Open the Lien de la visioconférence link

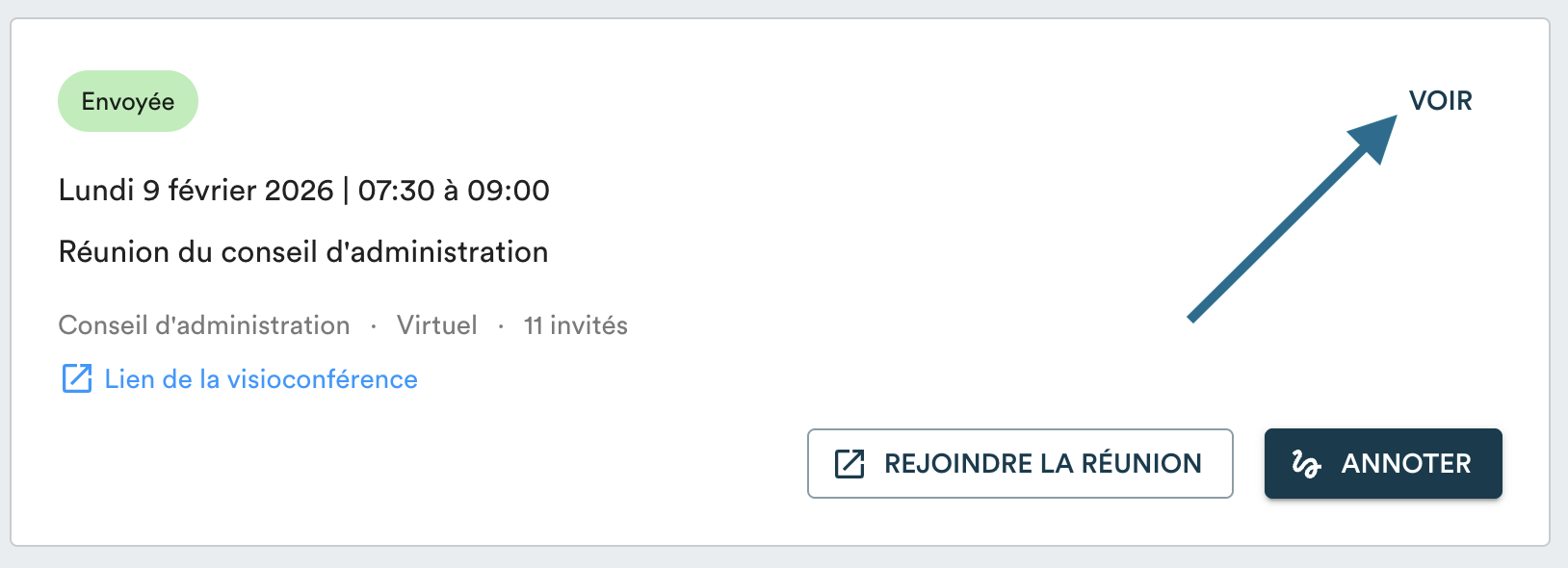point(261,379)
